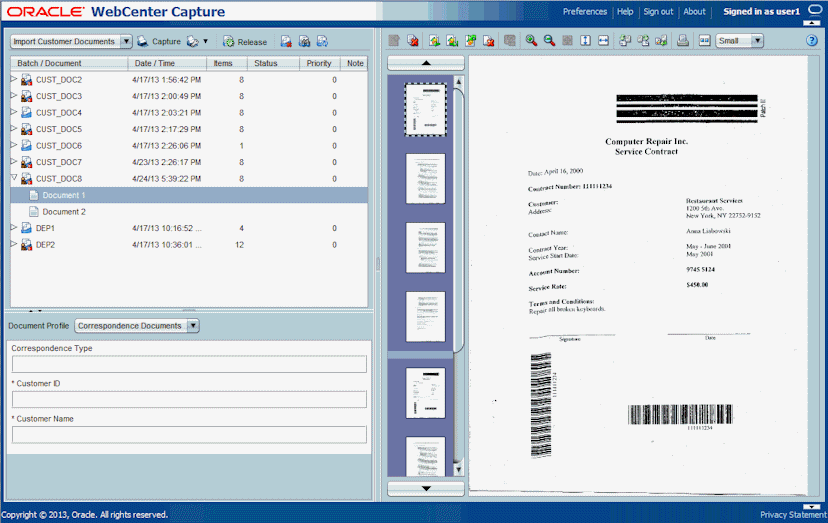Open the Preferences link
This screenshot has width=828, height=523.
coord(585,12)
